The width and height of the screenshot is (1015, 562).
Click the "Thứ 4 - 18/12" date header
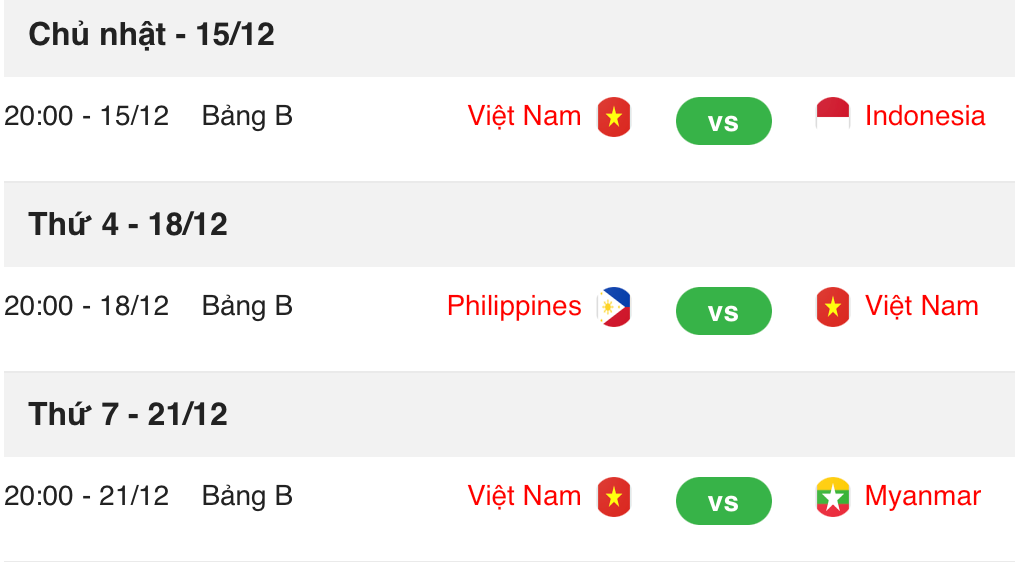point(128,224)
